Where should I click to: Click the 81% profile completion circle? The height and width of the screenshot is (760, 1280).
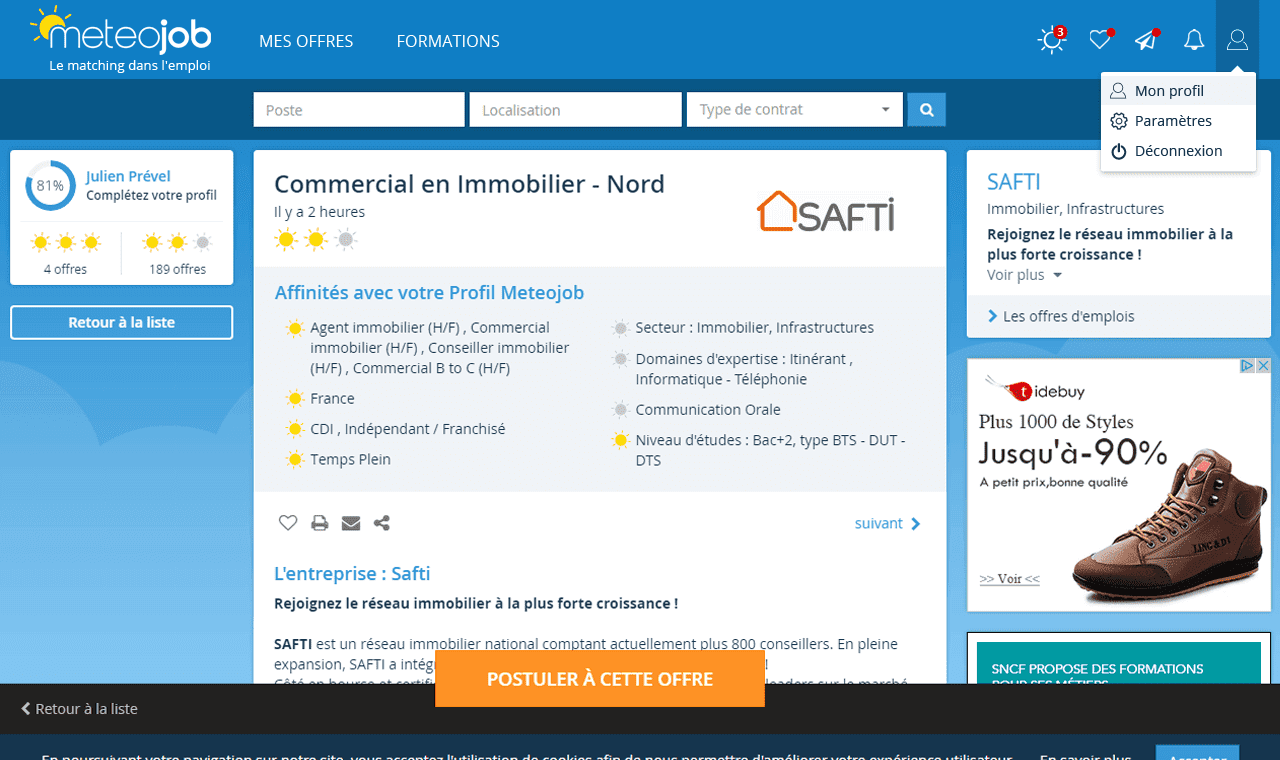[x=50, y=186]
